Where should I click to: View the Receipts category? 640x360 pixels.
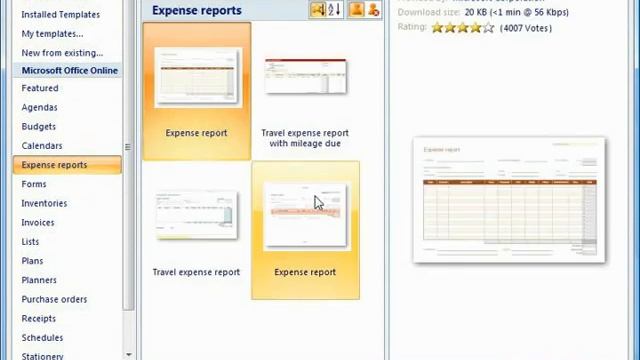38,318
